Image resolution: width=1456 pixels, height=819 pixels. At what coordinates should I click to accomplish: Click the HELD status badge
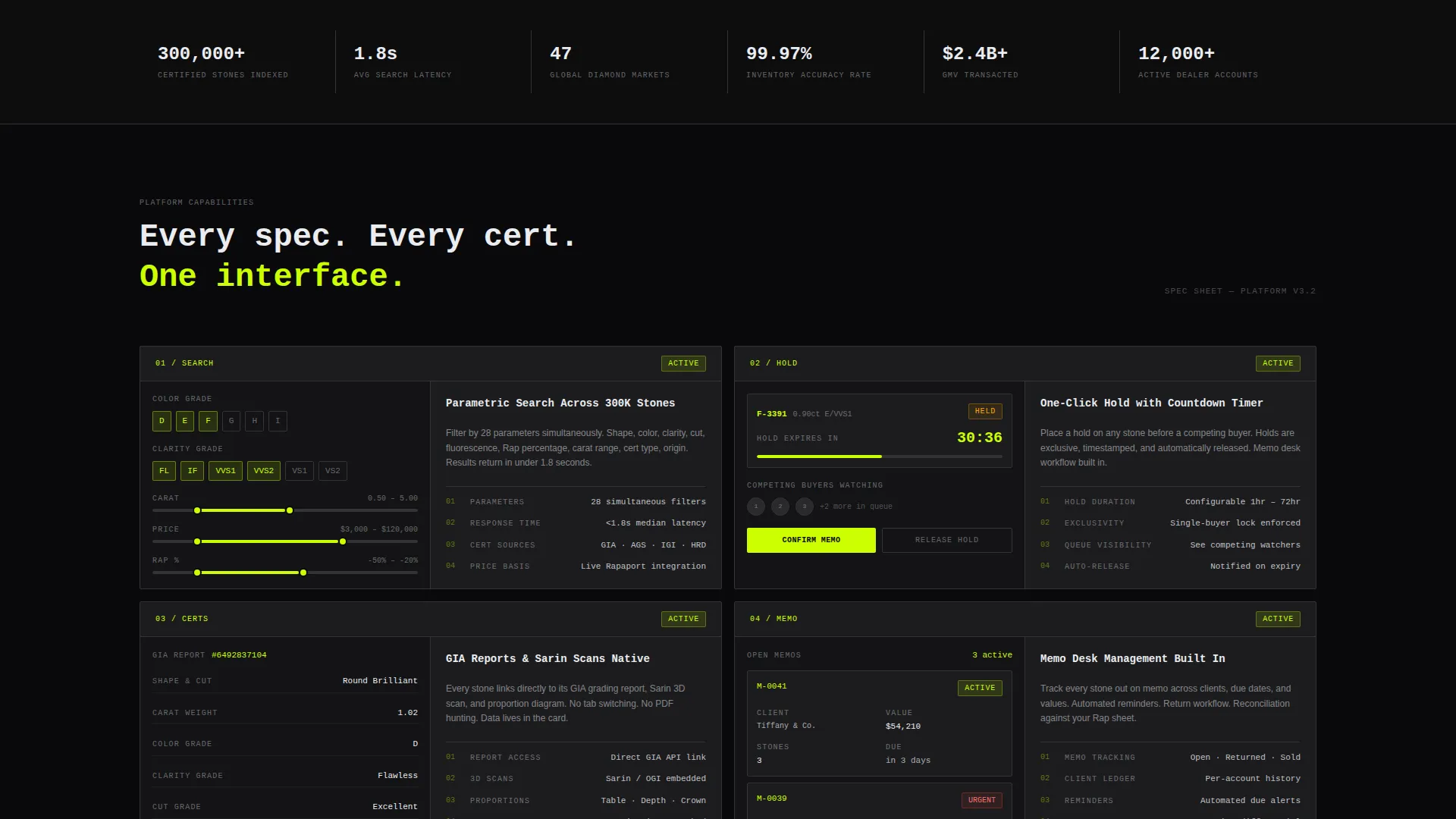point(985,411)
